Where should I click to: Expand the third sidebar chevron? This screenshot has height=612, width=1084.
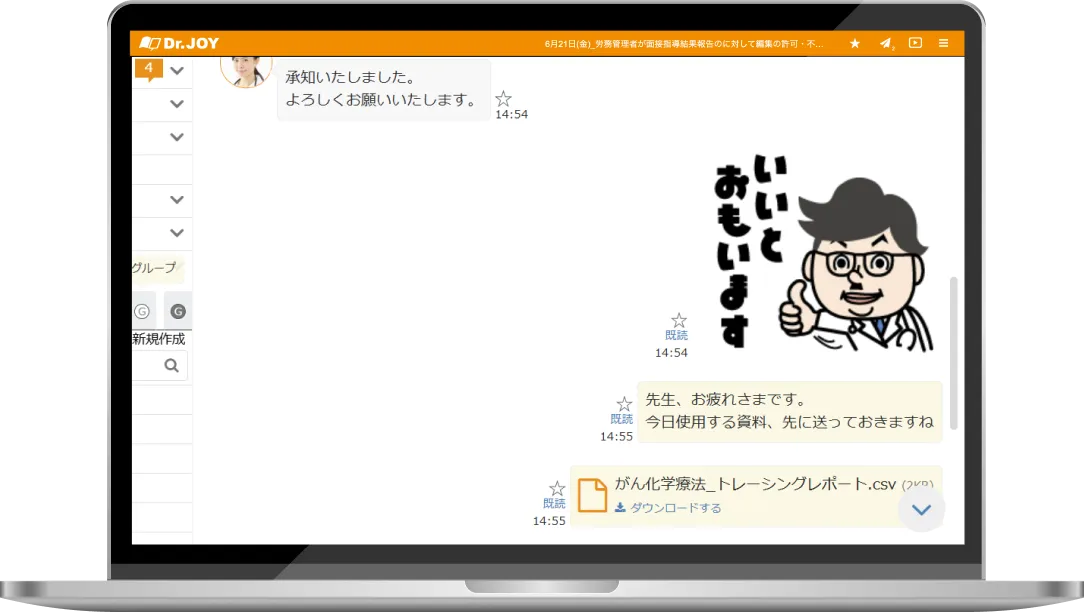click(x=177, y=137)
